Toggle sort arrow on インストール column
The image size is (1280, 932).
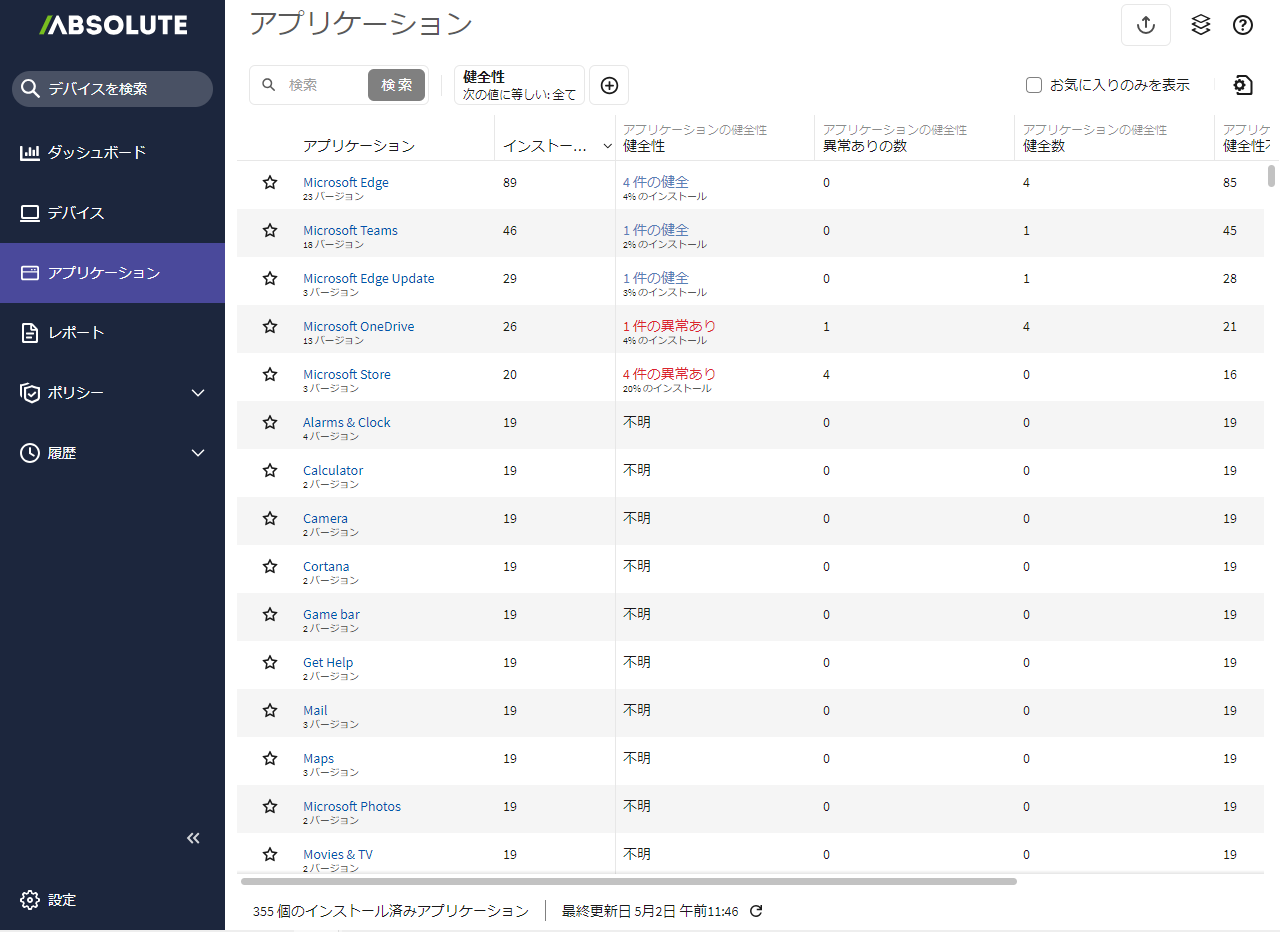607,146
